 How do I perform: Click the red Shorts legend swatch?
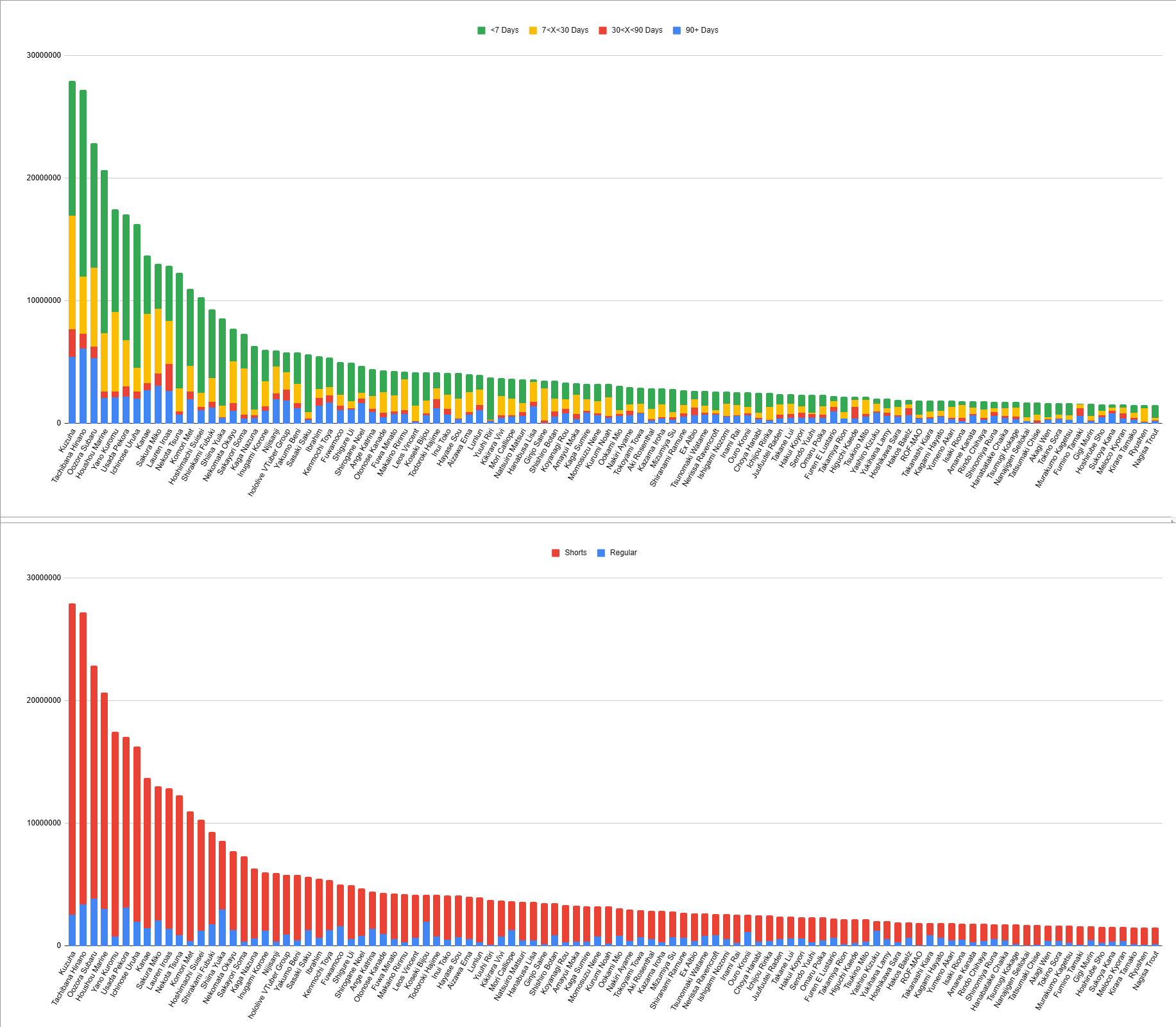pyautogui.click(x=556, y=553)
